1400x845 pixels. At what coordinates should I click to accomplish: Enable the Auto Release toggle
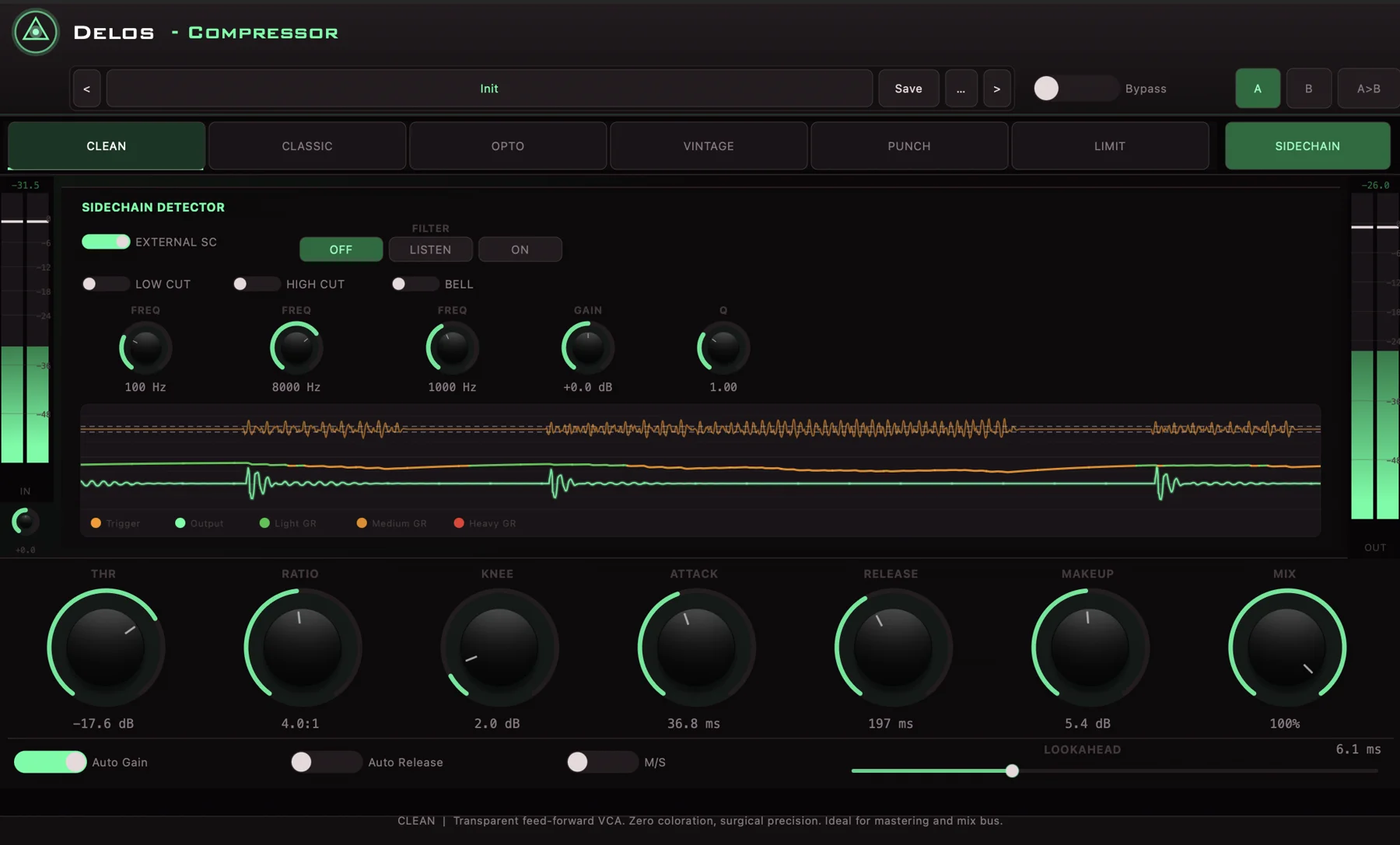(x=326, y=762)
